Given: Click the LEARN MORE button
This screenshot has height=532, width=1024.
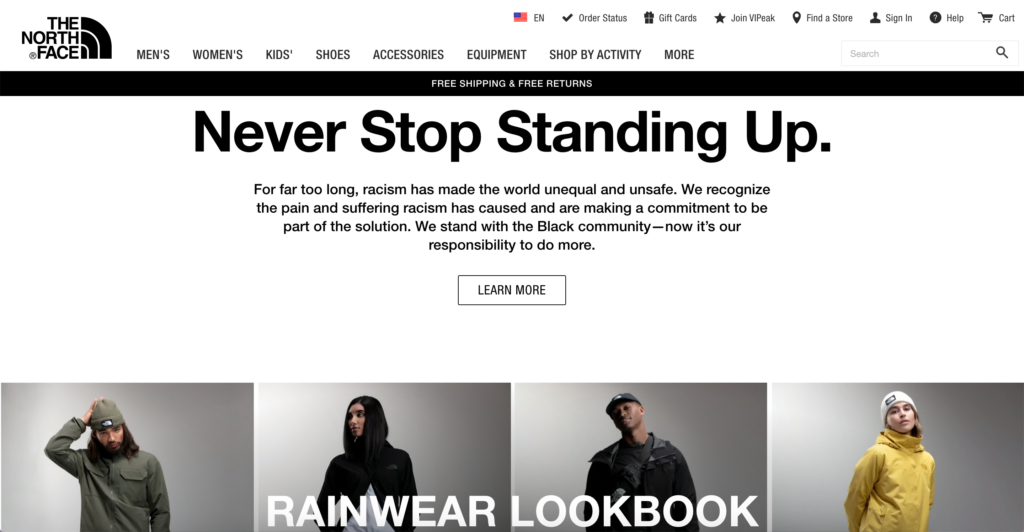Looking at the screenshot, I should (511, 290).
